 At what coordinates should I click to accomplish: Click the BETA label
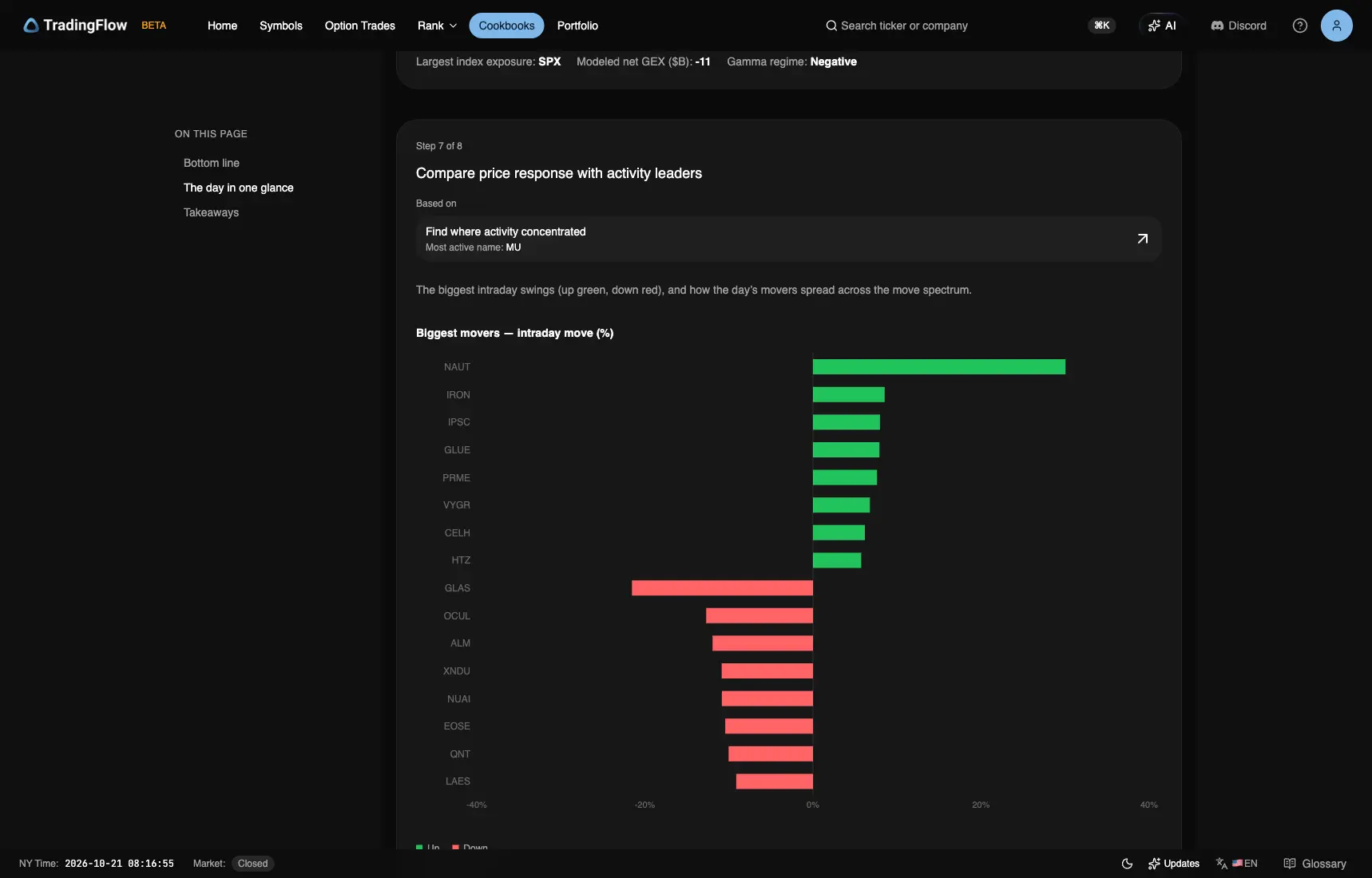point(154,26)
